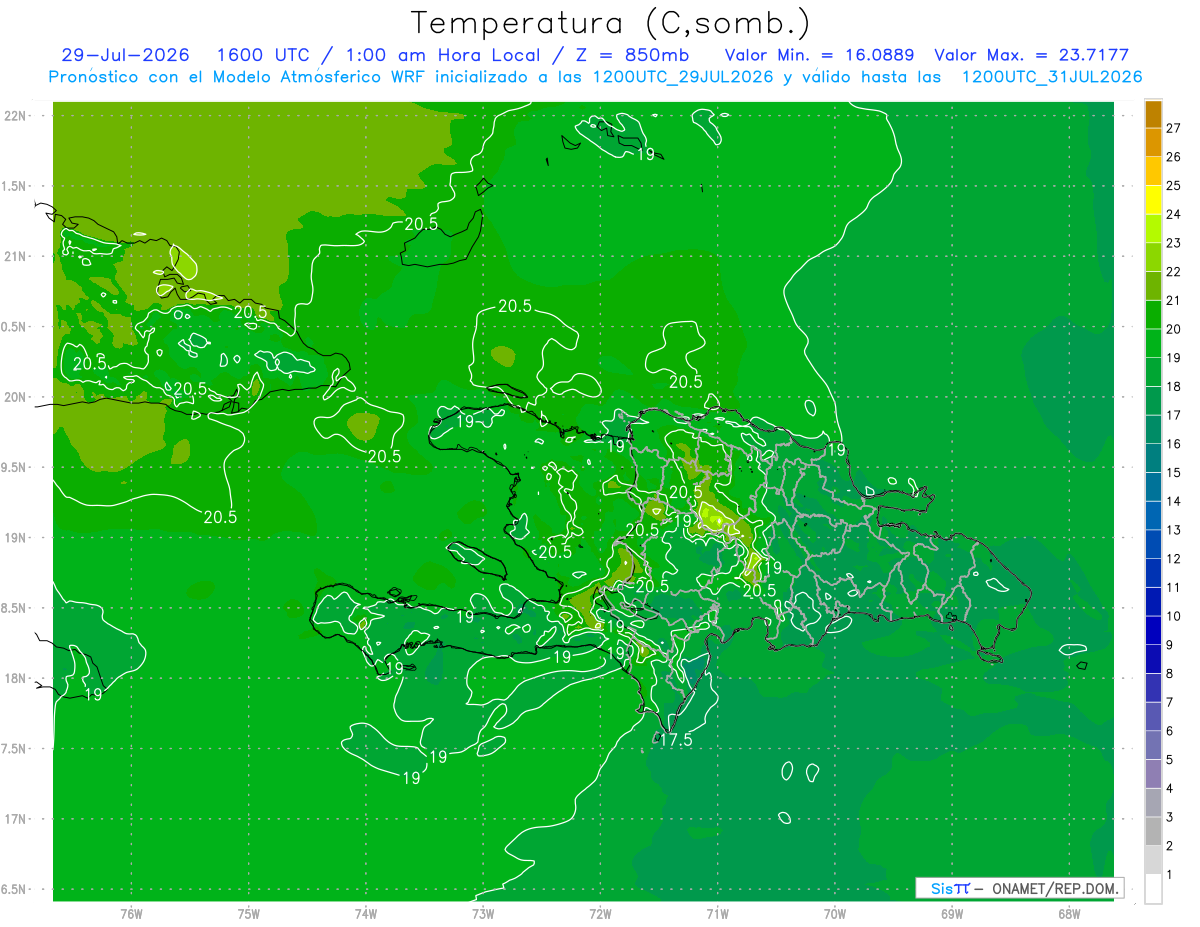
Task: Pick the orange colorbar swatch between 26 and 27
Action: (1153, 143)
